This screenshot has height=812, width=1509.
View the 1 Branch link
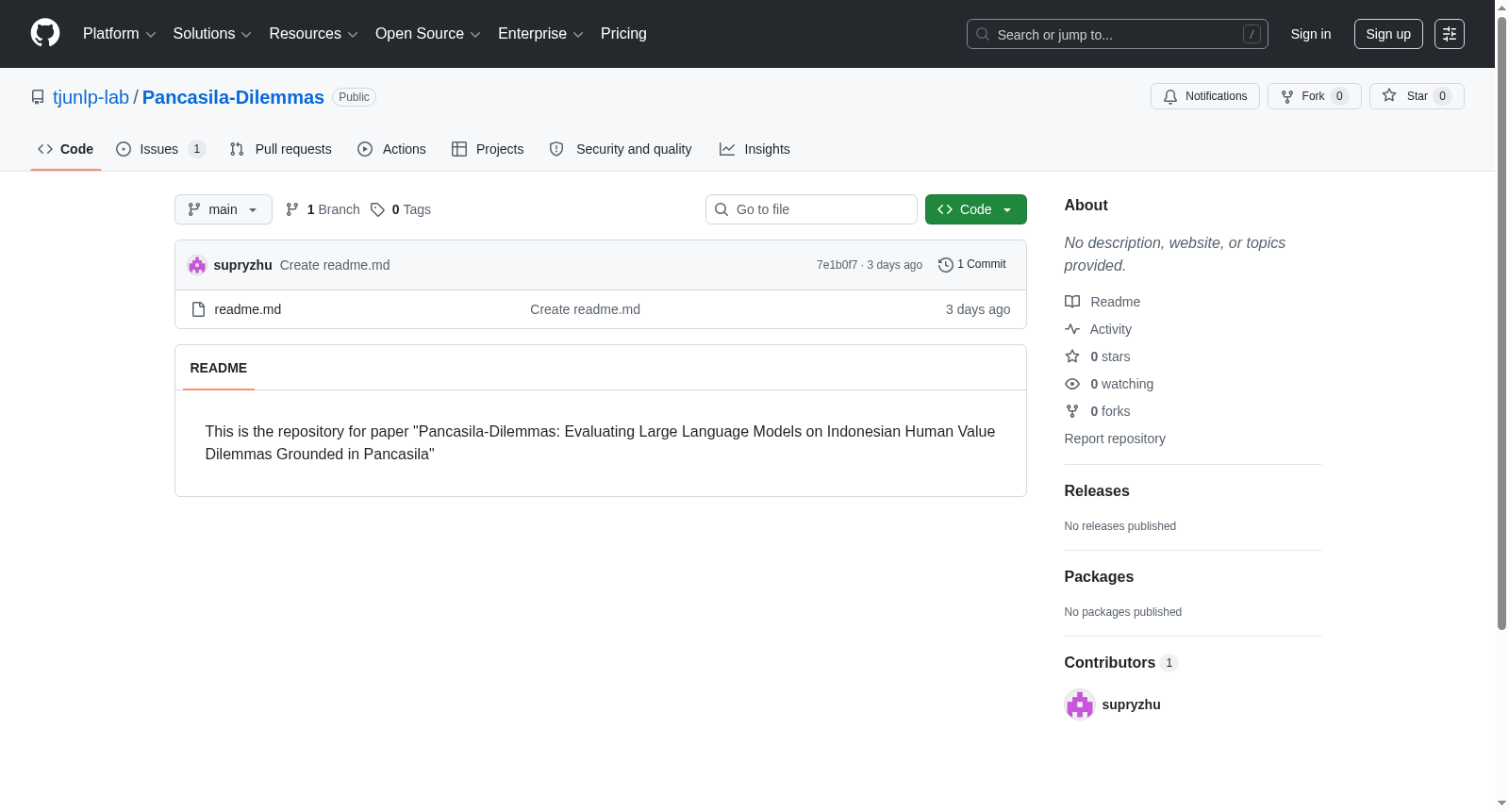coord(323,209)
